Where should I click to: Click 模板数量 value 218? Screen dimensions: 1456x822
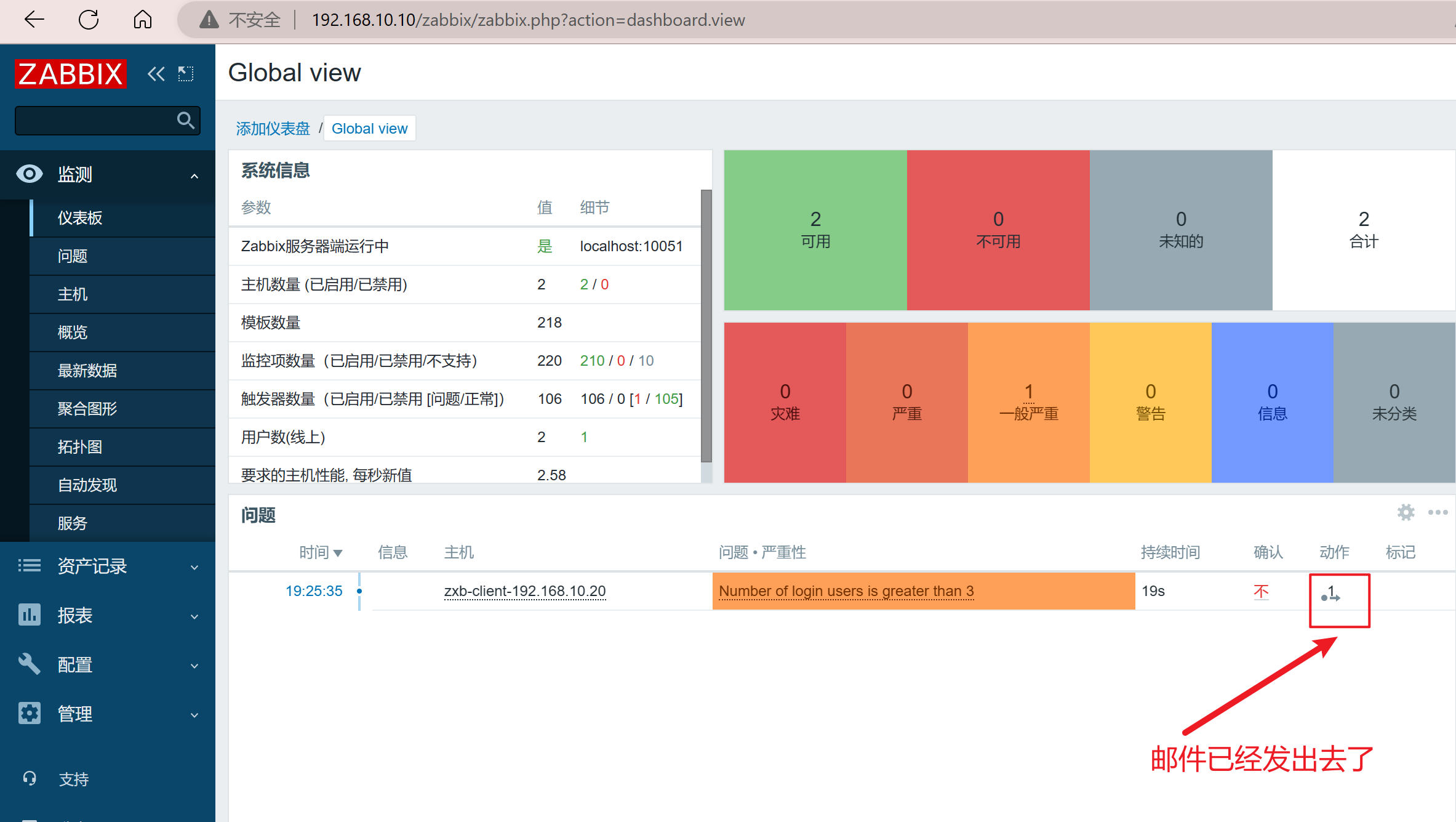point(549,323)
